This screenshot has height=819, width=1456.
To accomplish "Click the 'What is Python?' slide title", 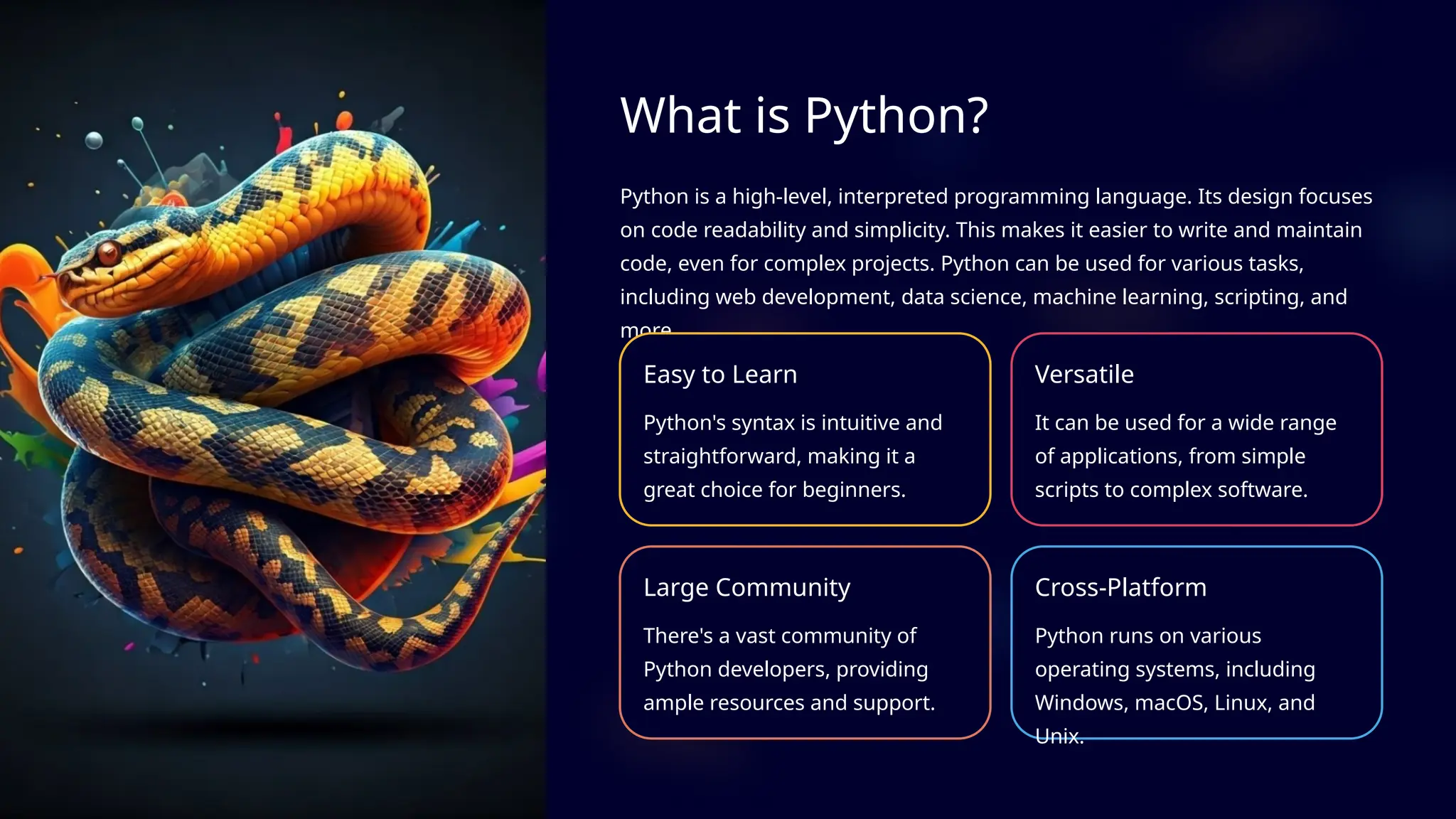I will (803, 115).
